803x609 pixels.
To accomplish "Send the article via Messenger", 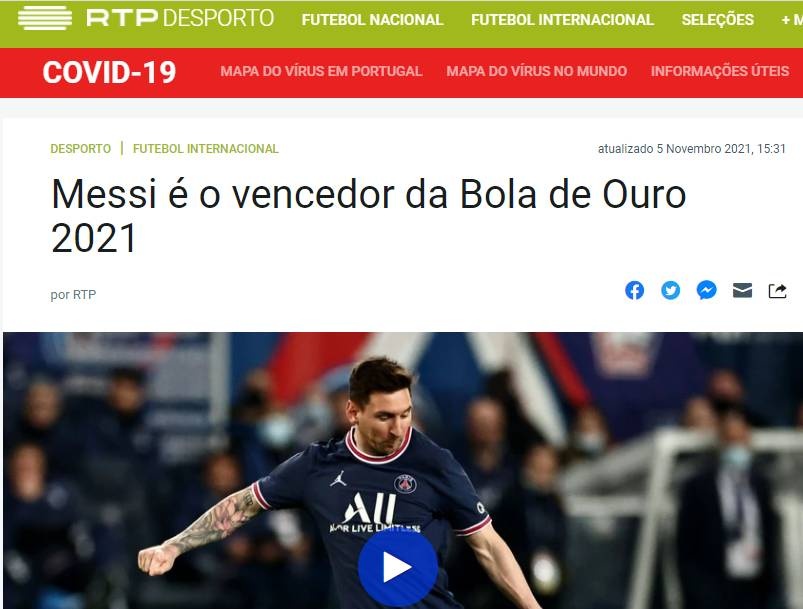I will coord(706,290).
